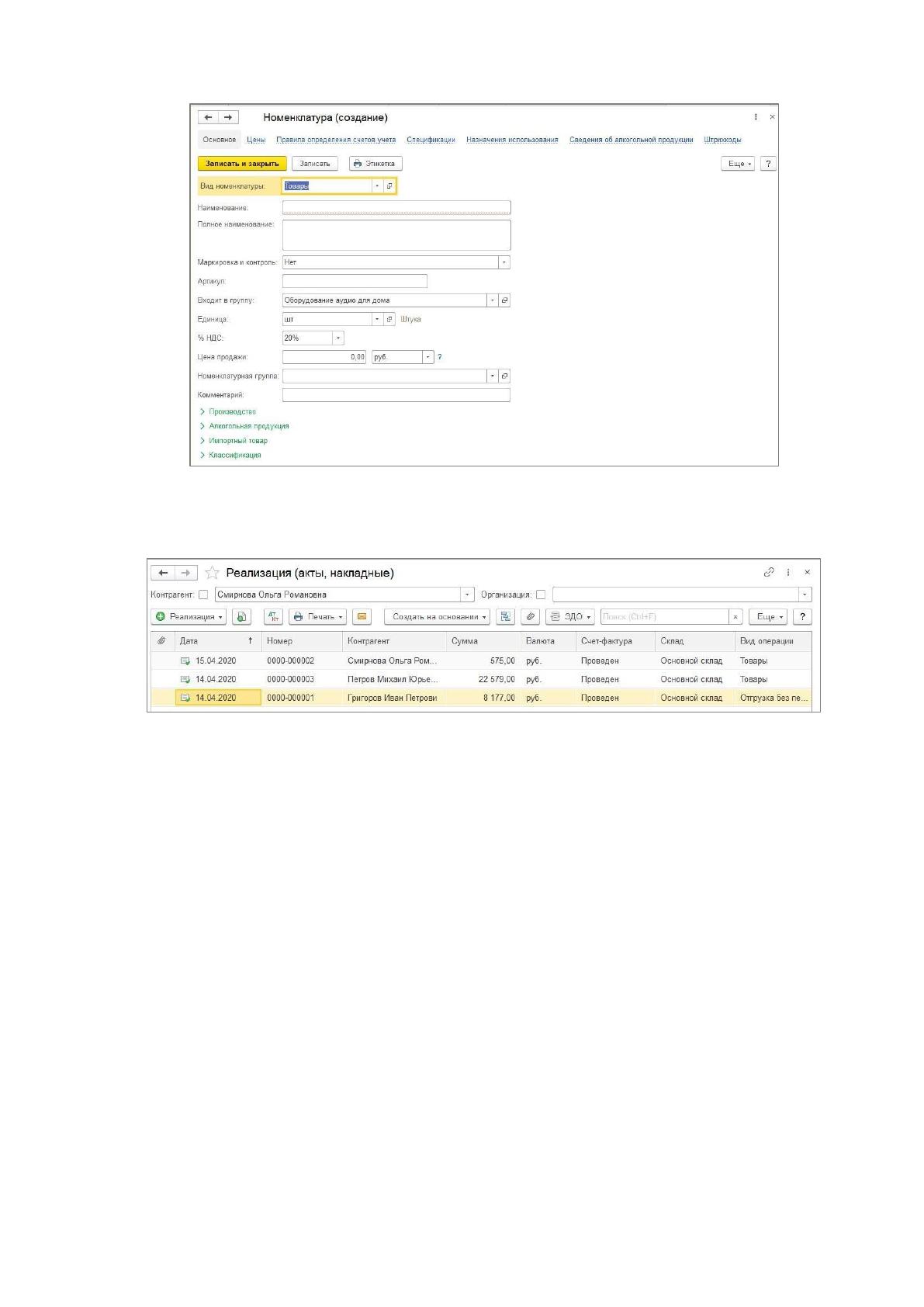Click the Записать и закрыть button
This screenshot has width=924, height=1307.
242,164
